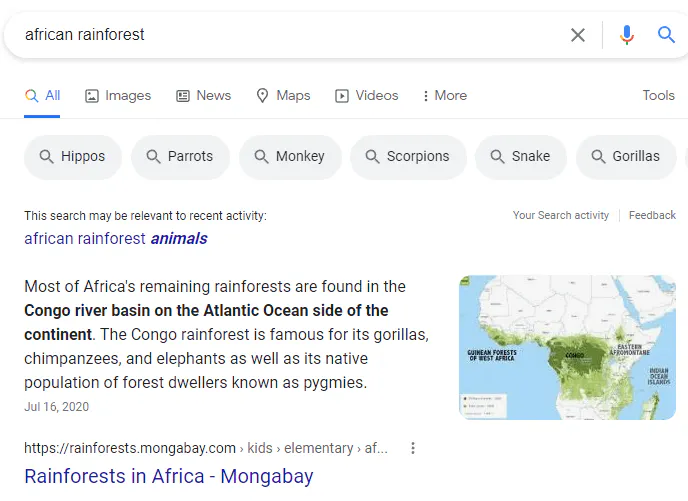Select the Gorillas suggestion chip
Screen dimensions: 688x501
[x=626, y=156]
